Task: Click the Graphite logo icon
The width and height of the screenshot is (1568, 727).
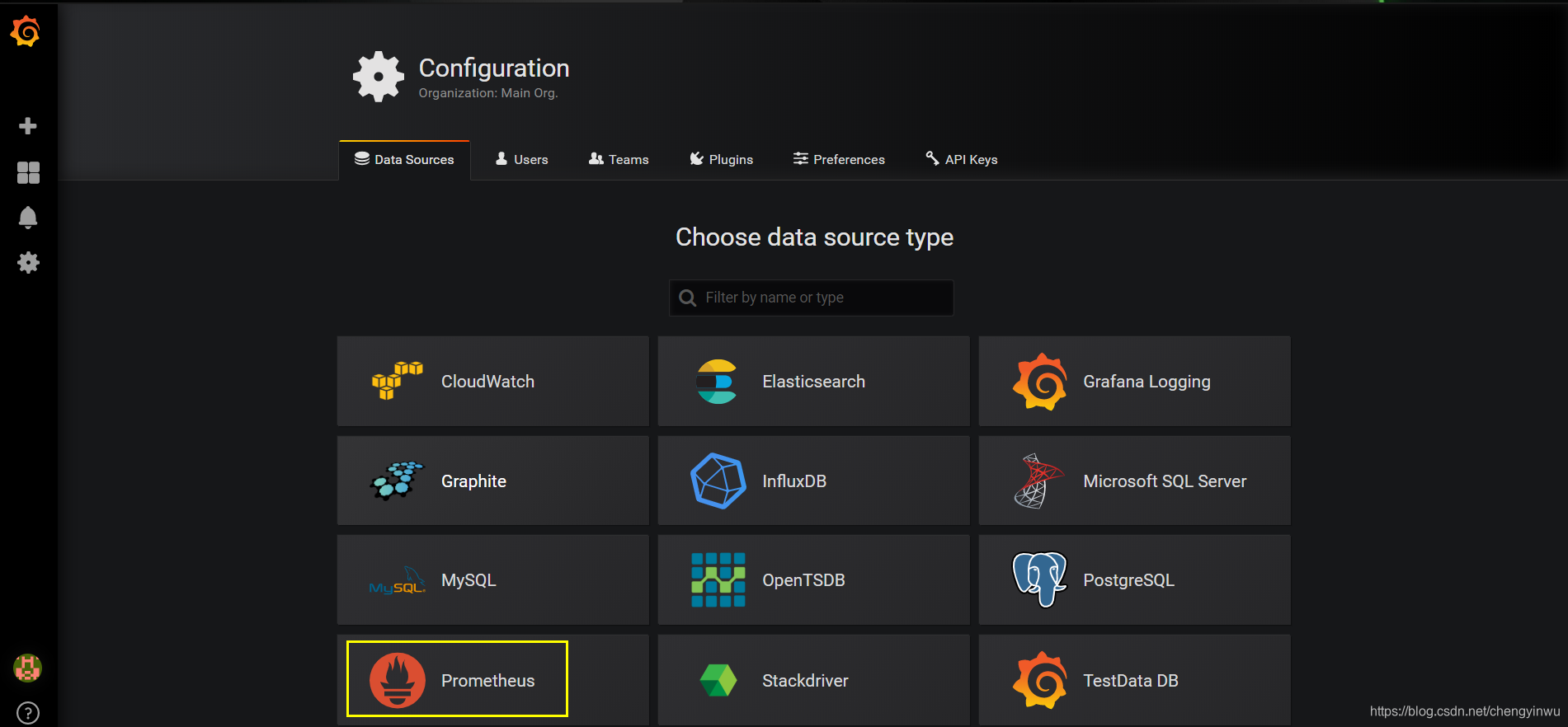Action: (397, 481)
